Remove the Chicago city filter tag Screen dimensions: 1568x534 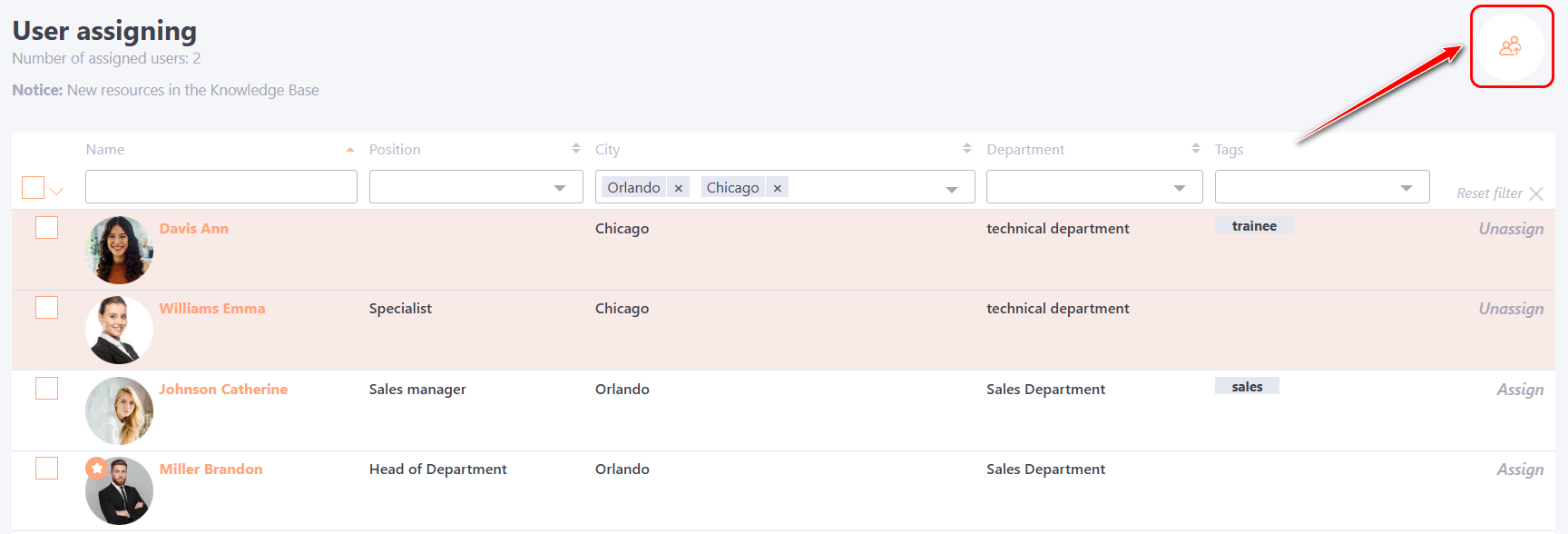click(x=777, y=188)
